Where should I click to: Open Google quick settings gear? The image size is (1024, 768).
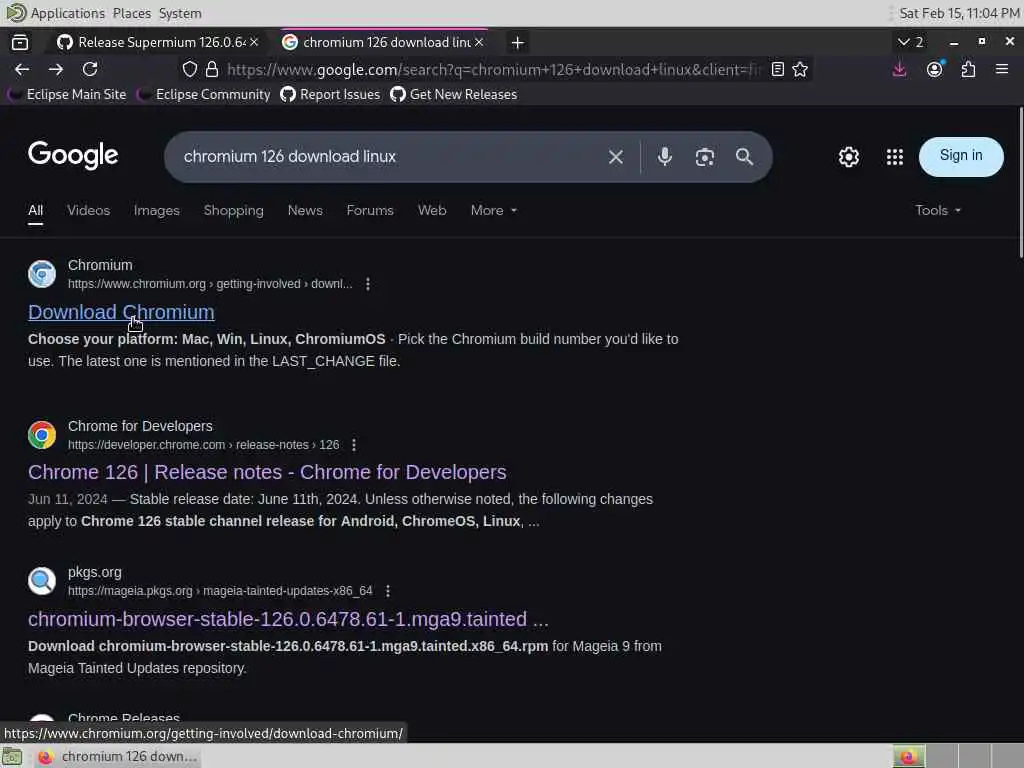pos(848,157)
